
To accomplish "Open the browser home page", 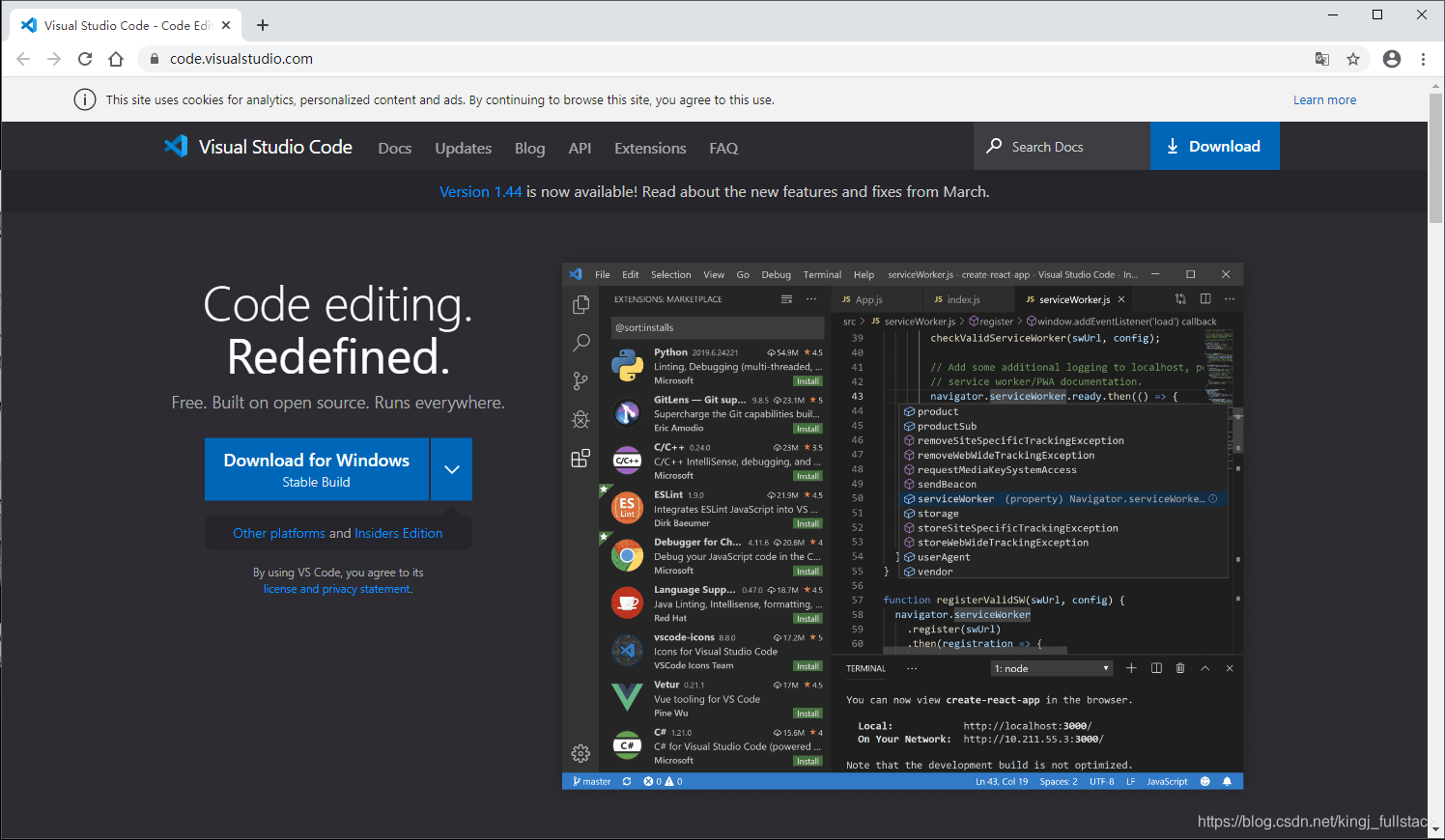I will point(116,59).
